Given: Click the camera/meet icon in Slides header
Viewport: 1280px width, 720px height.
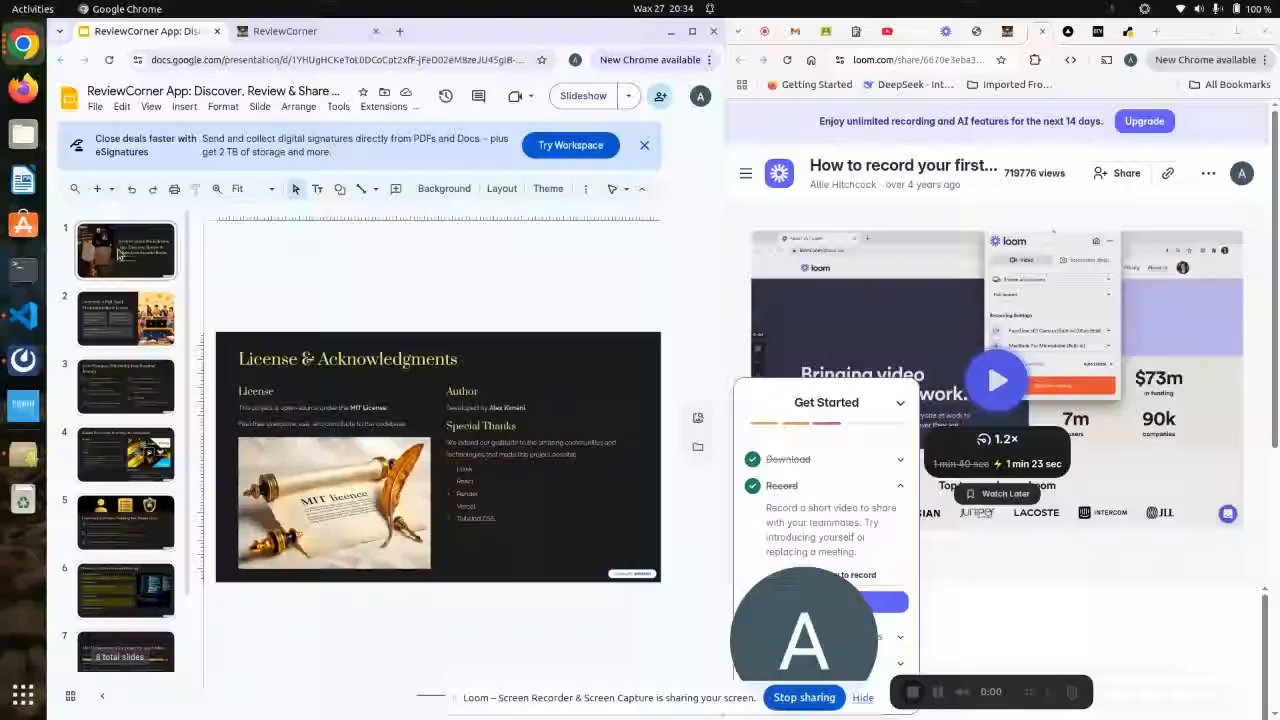Looking at the screenshot, I should (515, 96).
